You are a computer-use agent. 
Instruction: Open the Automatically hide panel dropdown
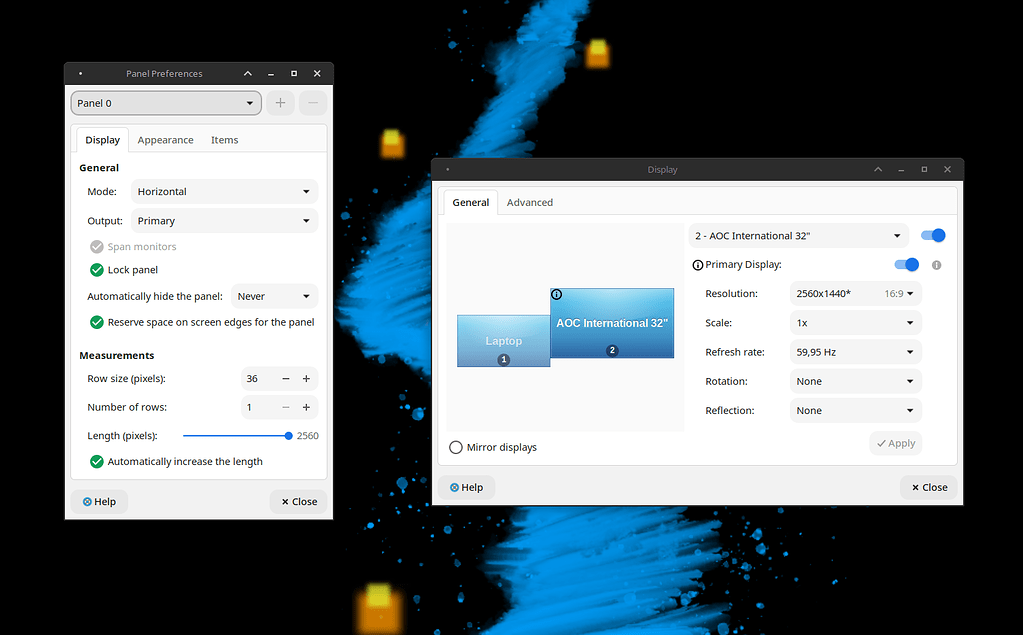tap(274, 295)
